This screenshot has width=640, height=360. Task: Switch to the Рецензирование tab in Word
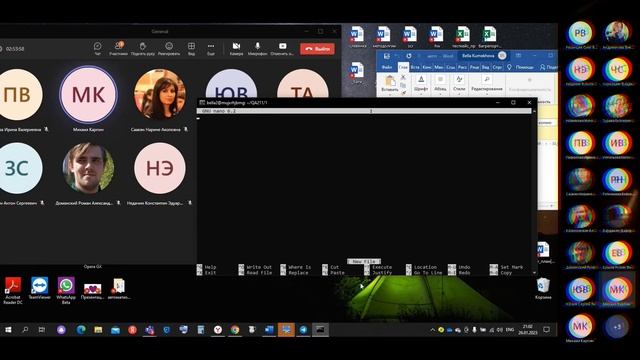click(474, 67)
